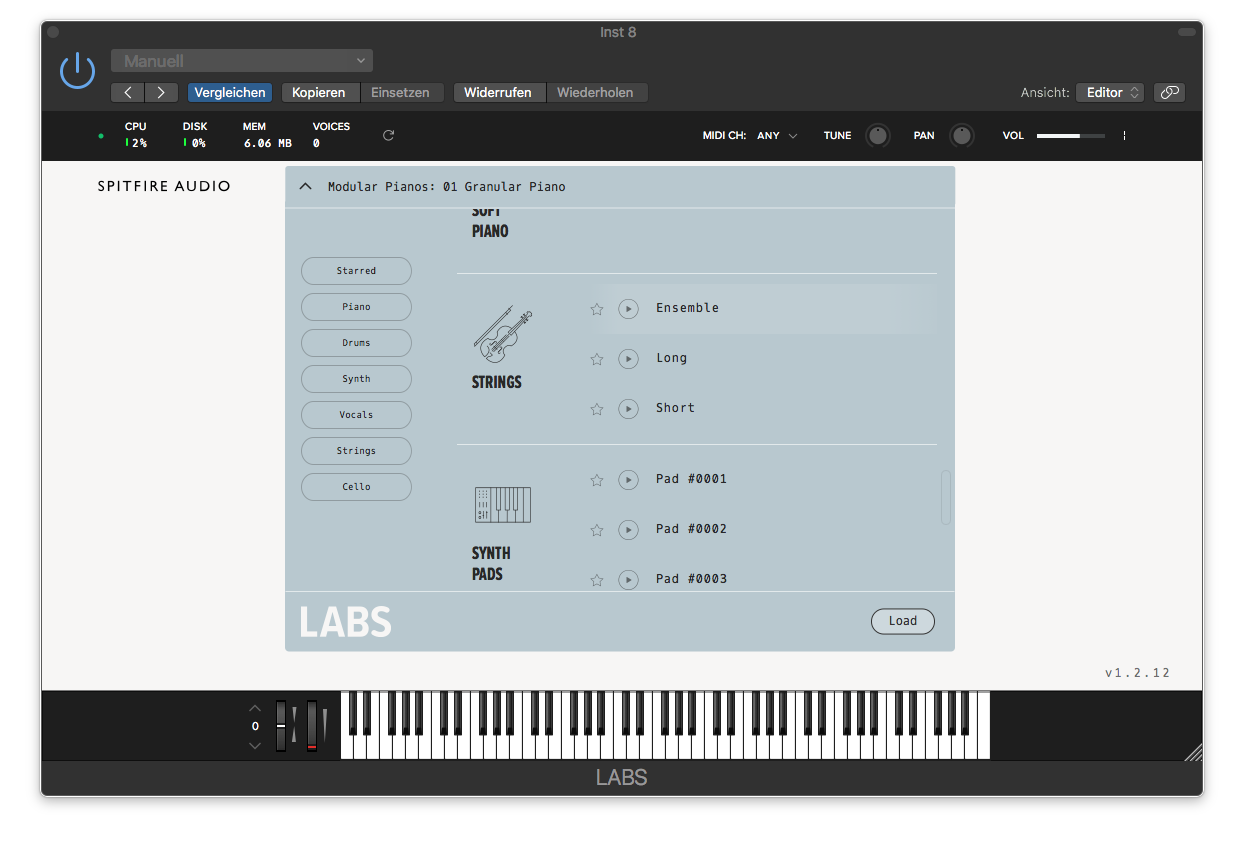1244x857 pixels.
Task: Select the Starred filter
Action: pos(356,270)
